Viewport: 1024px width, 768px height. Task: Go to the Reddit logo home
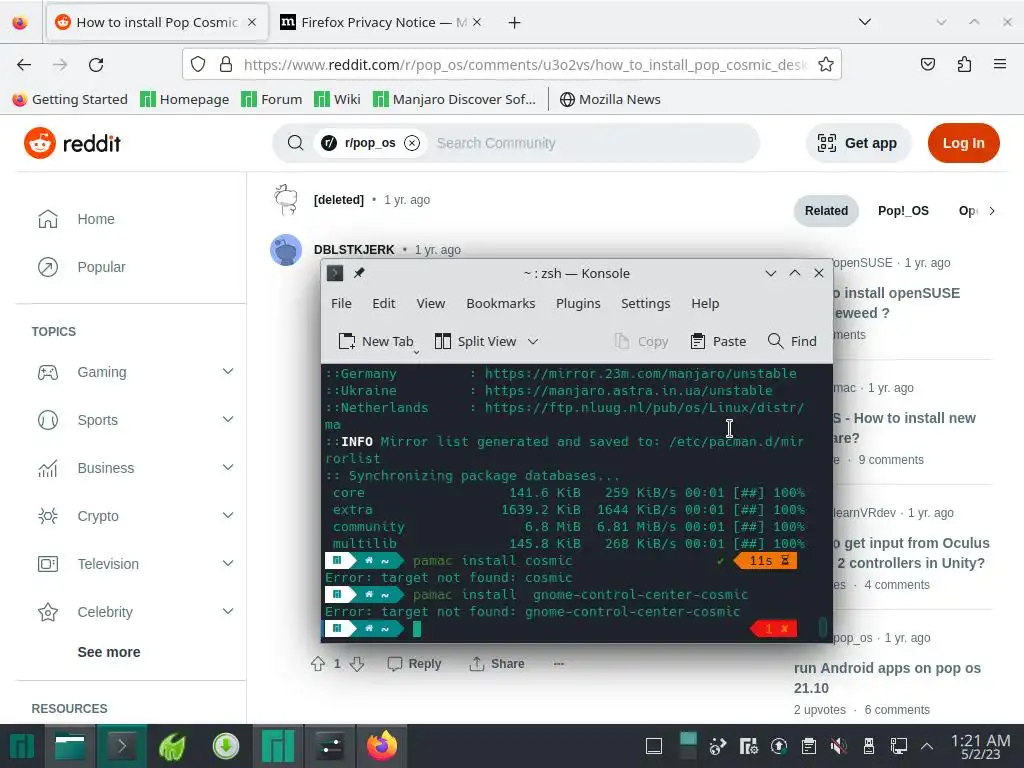[72, 143]
